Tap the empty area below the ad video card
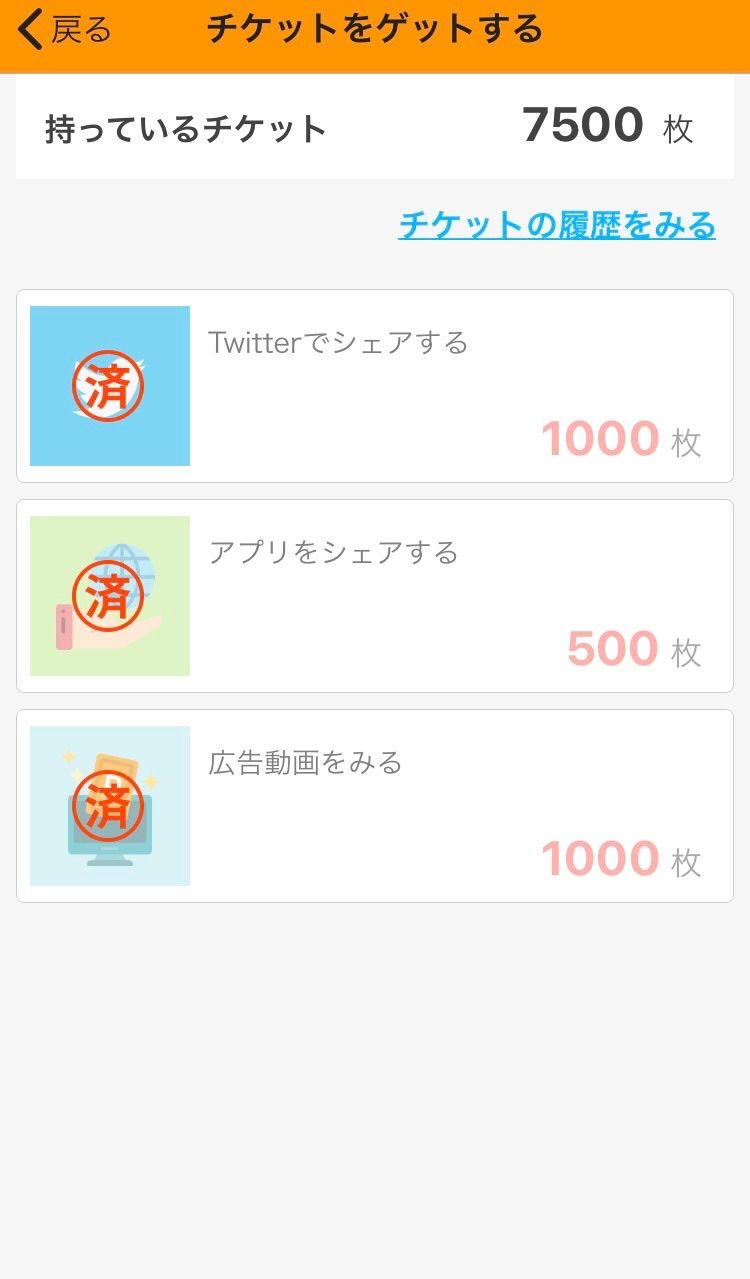The height and width of the screenshot is (1279, 750). (x=375, y=1080)
